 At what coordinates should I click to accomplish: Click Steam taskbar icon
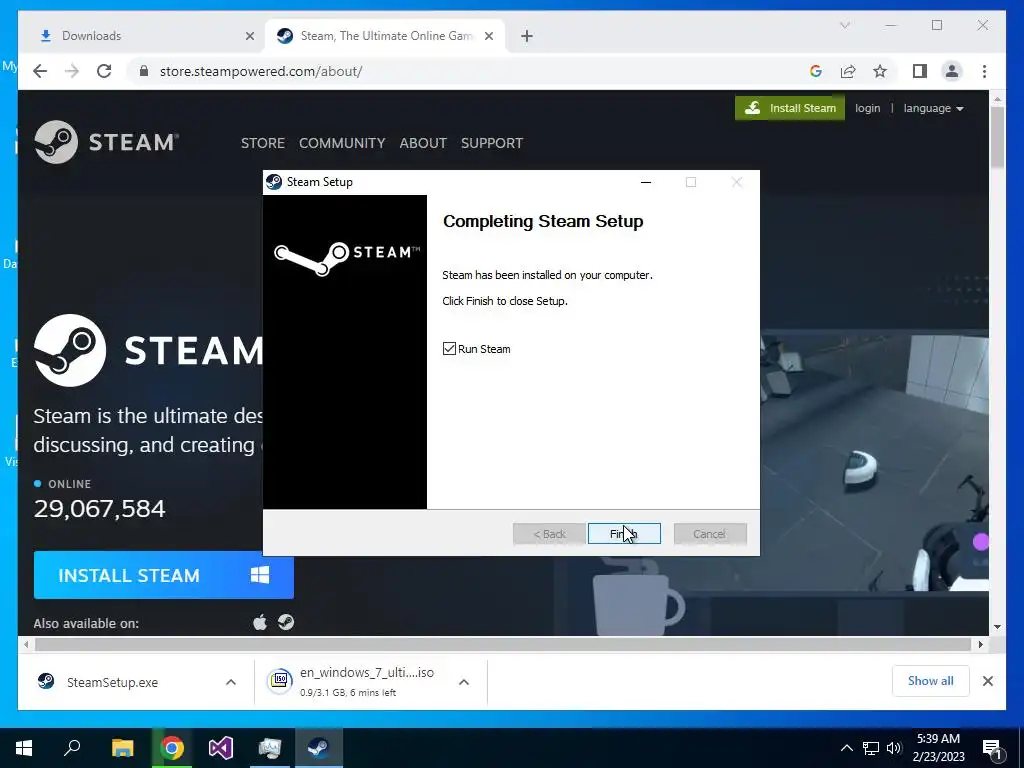319,748
